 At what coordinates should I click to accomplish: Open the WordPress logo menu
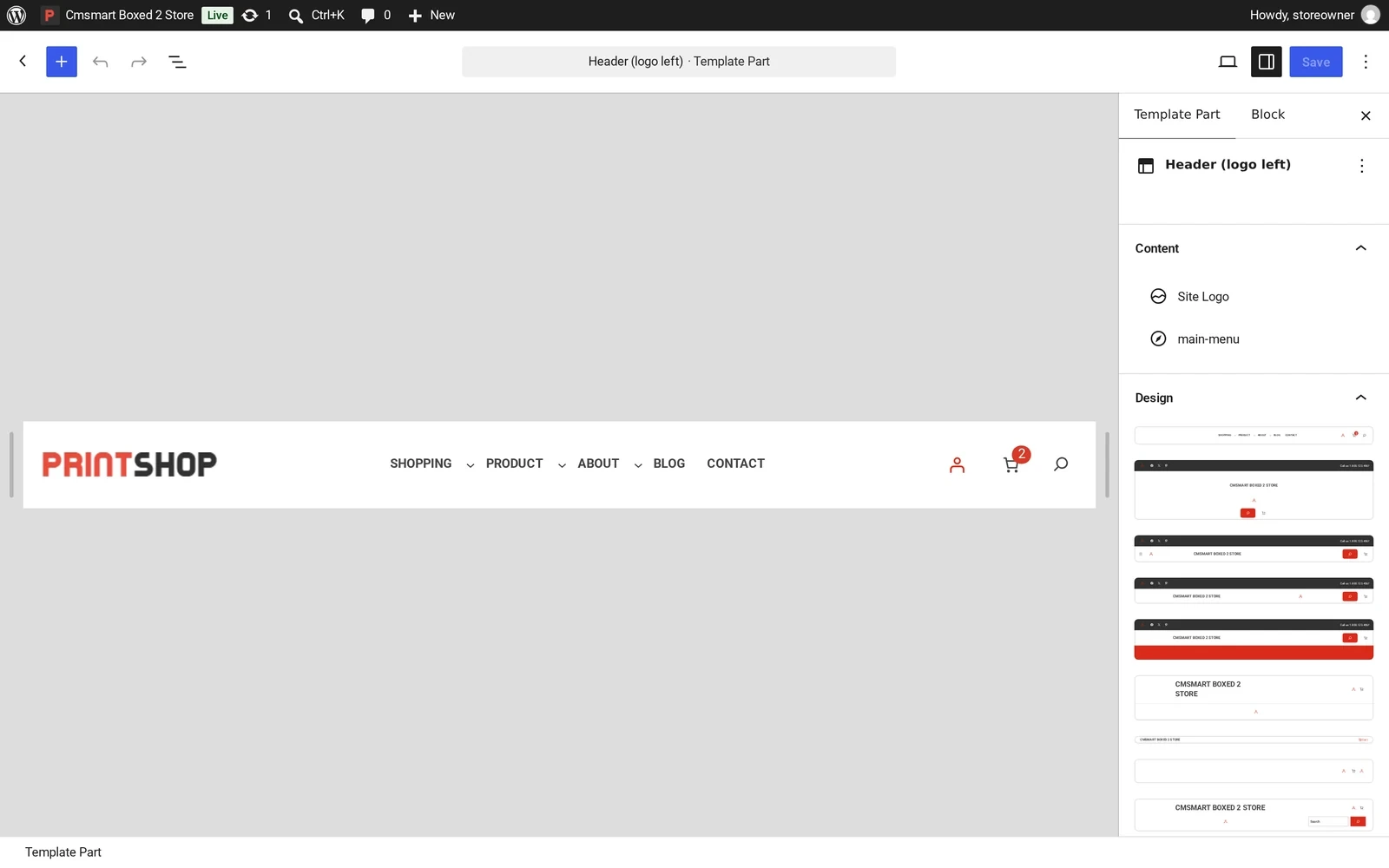(x=16, y=15)
